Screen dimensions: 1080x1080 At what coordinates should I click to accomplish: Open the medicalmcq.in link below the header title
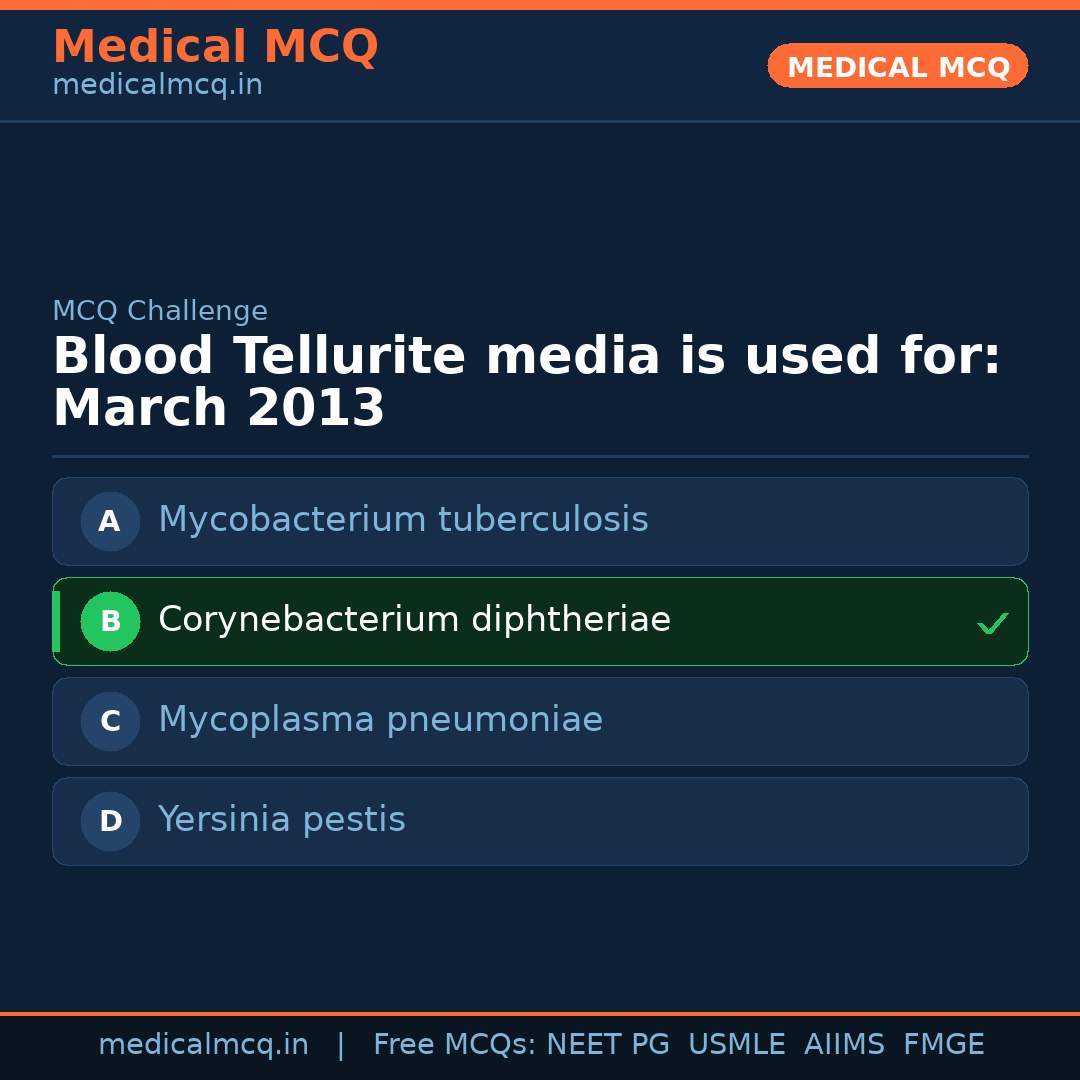click(157, 86)
